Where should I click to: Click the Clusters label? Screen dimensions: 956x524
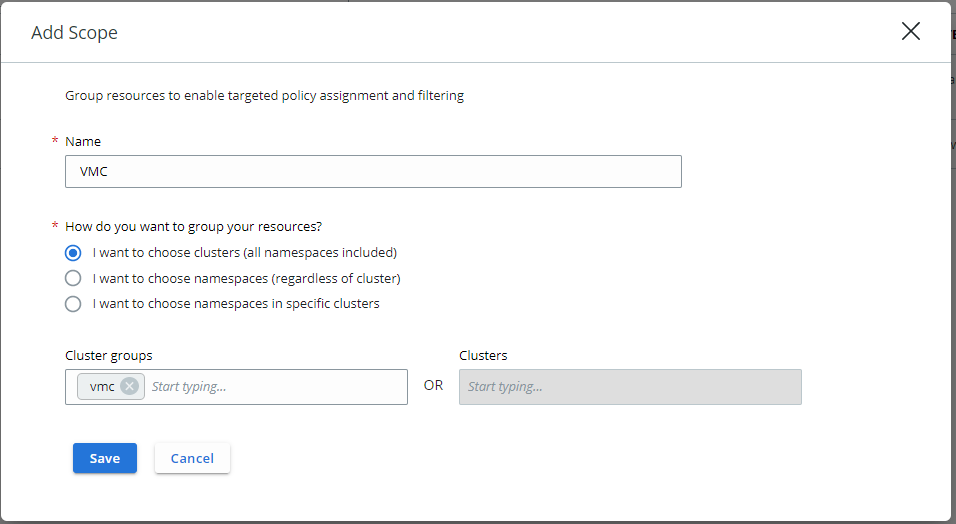click(x=483, y=355)
